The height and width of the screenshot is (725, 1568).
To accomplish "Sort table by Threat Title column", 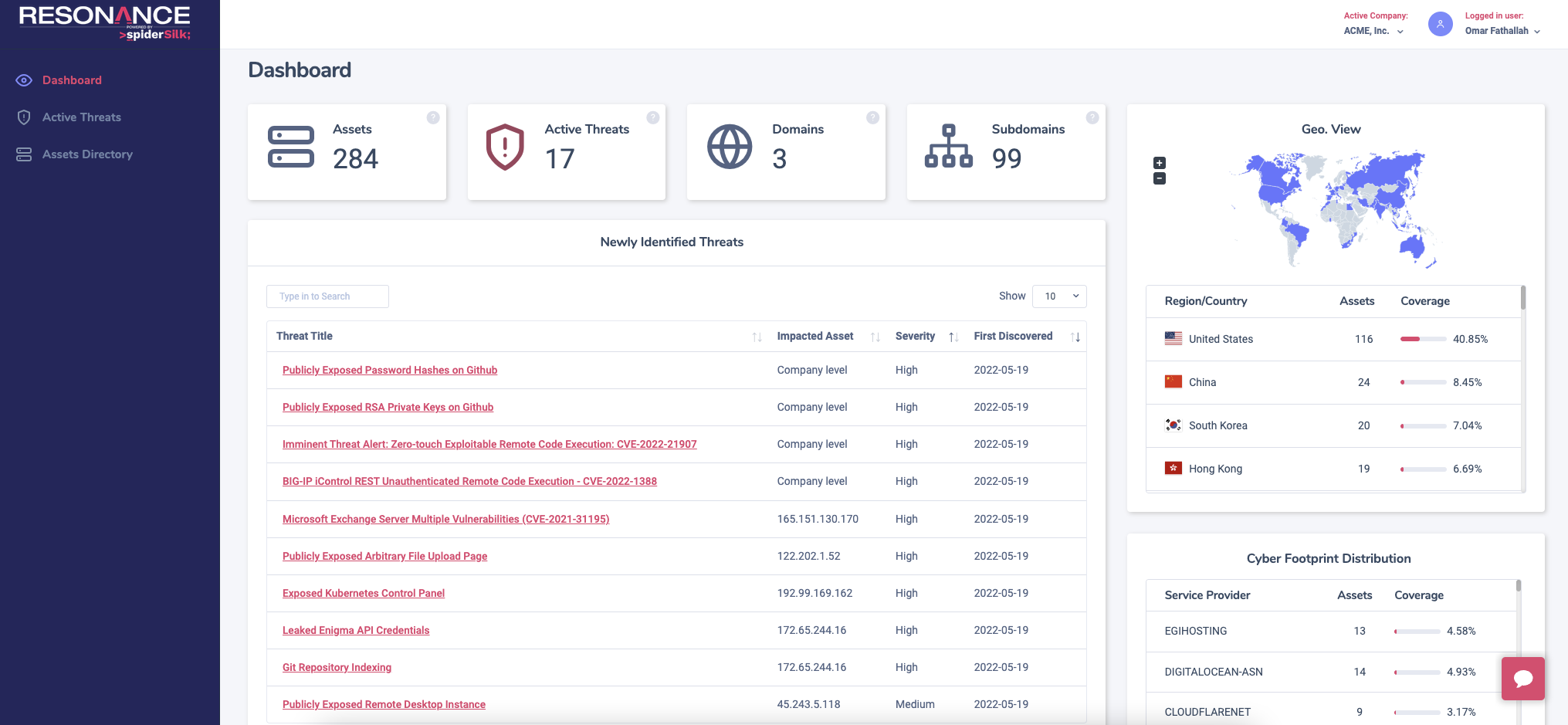I will click(x=757, y=337).
